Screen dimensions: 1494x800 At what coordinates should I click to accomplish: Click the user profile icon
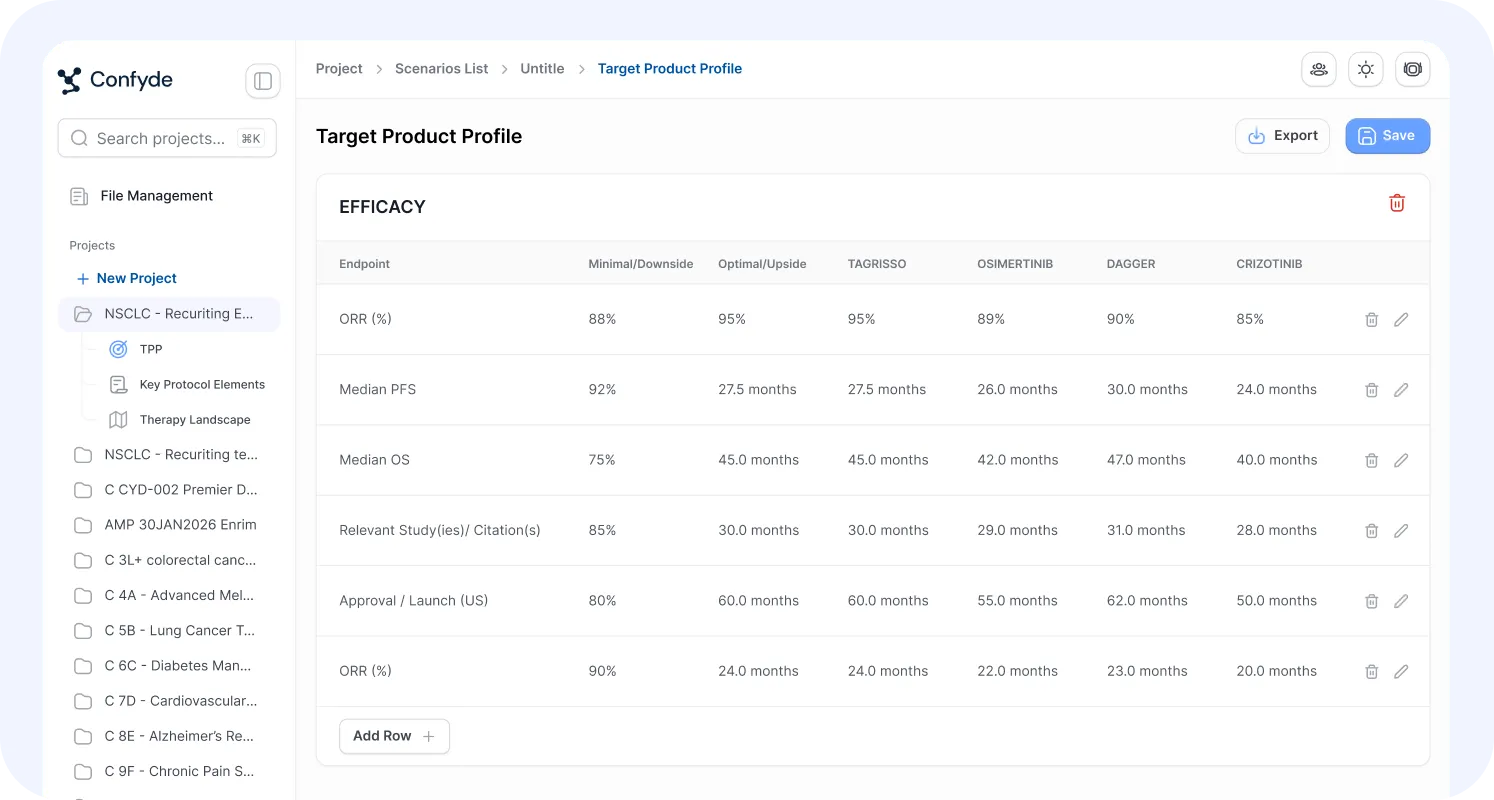pyautogui.click(x=1318, y=69)
